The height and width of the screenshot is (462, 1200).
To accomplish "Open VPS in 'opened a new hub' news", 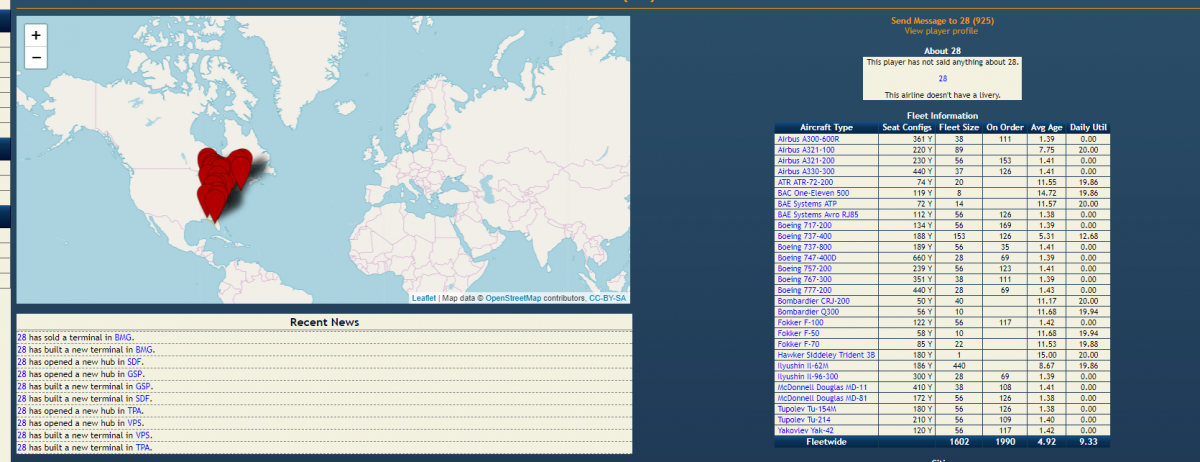I will 134,422.
